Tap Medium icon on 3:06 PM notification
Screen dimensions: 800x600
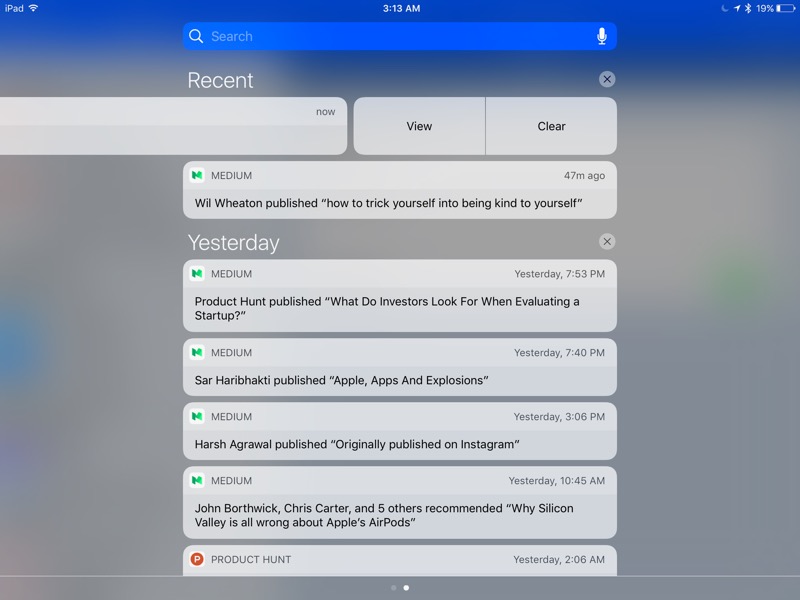197,417
